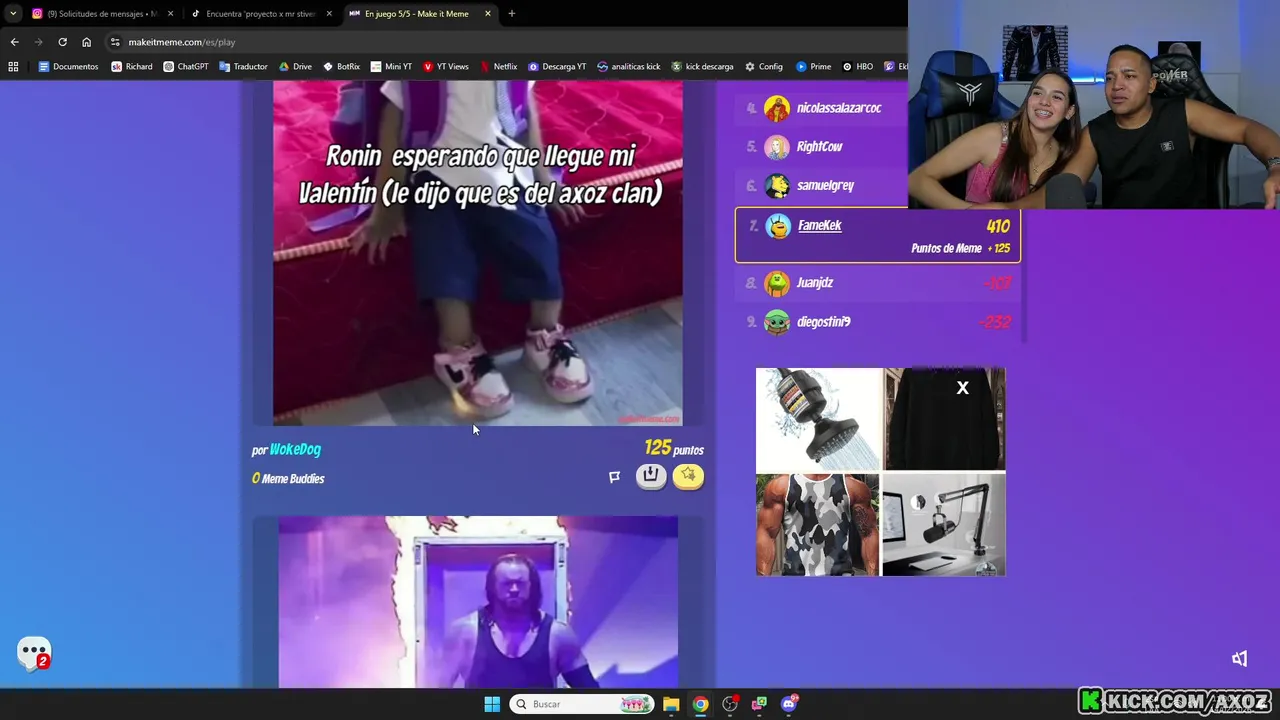Image resolution: width=1280 pixels, height=720 pixels.
Task: Open the Richard bookmark
Action: pyautogui.click(x=132, y=67)
